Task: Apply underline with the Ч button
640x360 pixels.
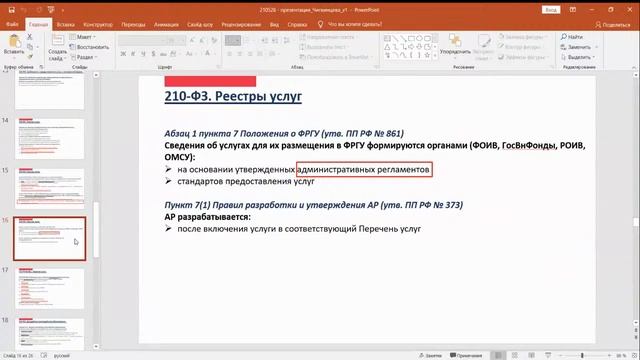Action: point(143,54)
